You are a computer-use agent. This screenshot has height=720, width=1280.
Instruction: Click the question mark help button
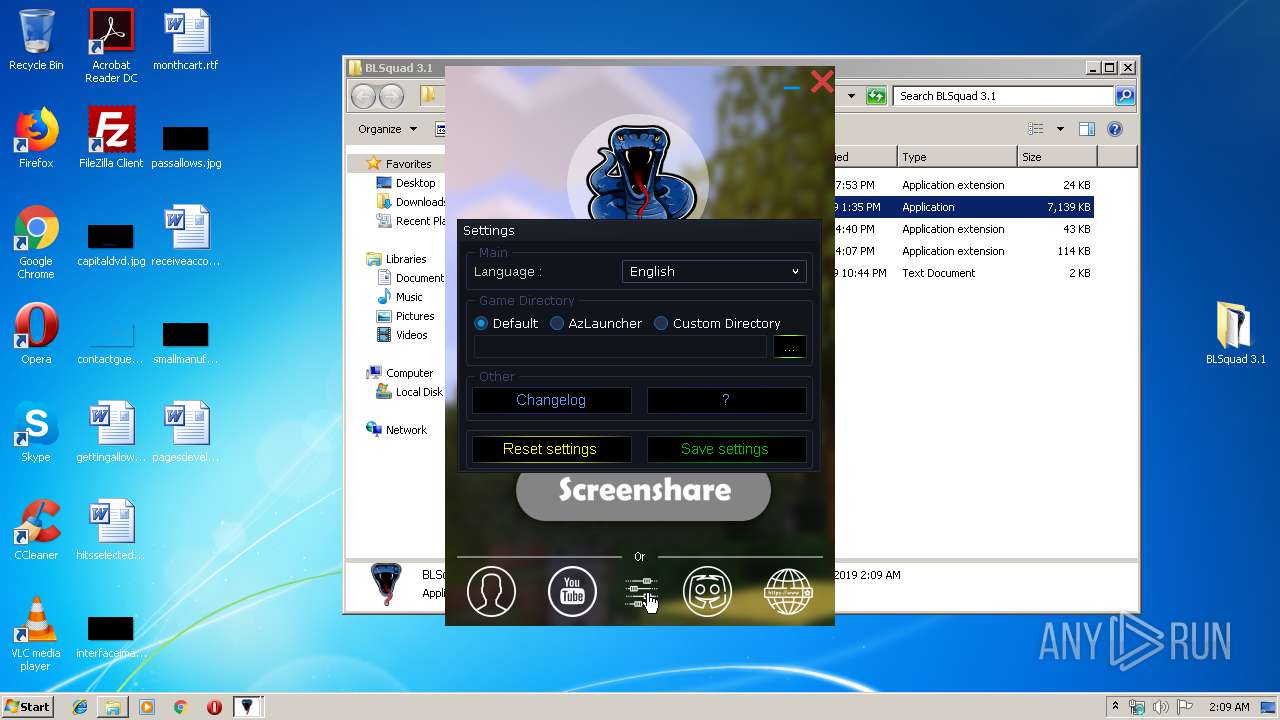[726, 400]
